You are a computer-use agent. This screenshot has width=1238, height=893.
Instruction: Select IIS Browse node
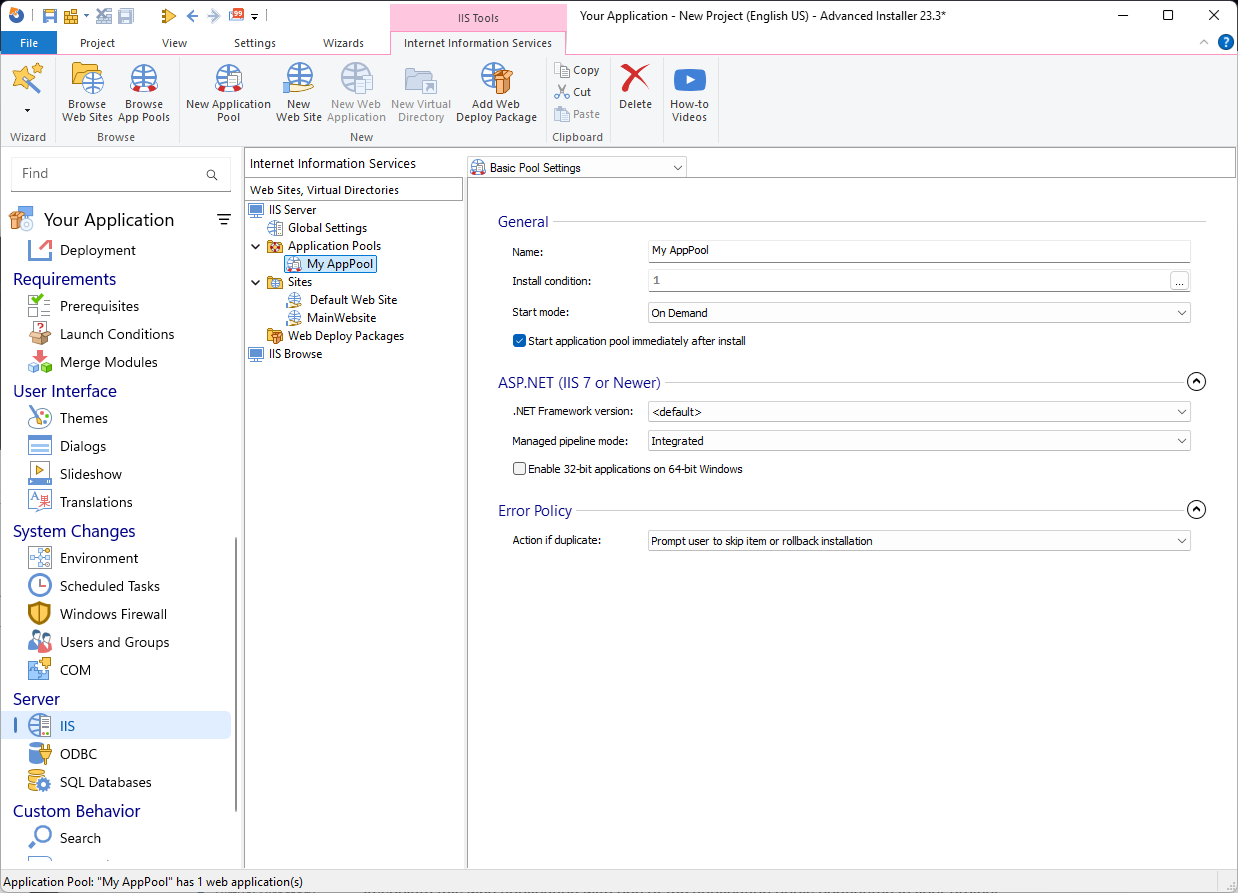tap(295, 354)
